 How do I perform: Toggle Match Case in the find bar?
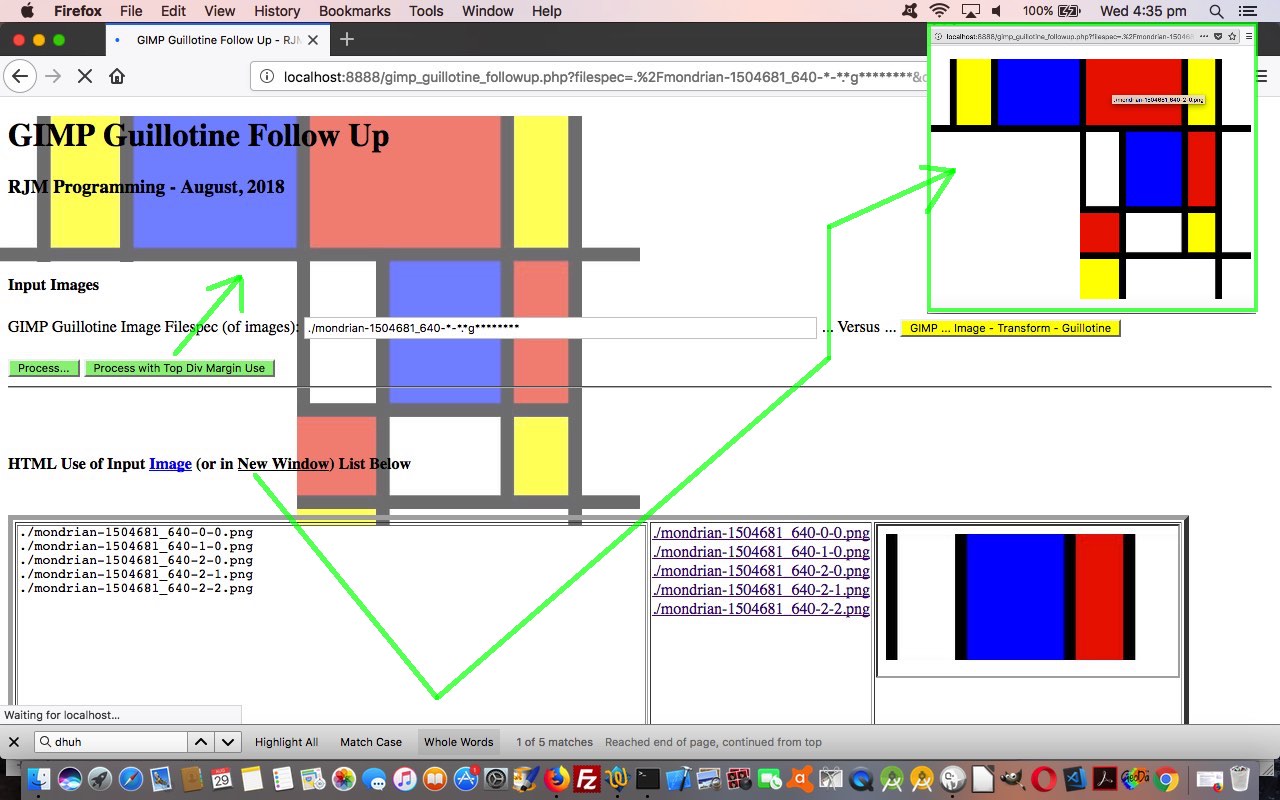(x=371, y=742)
